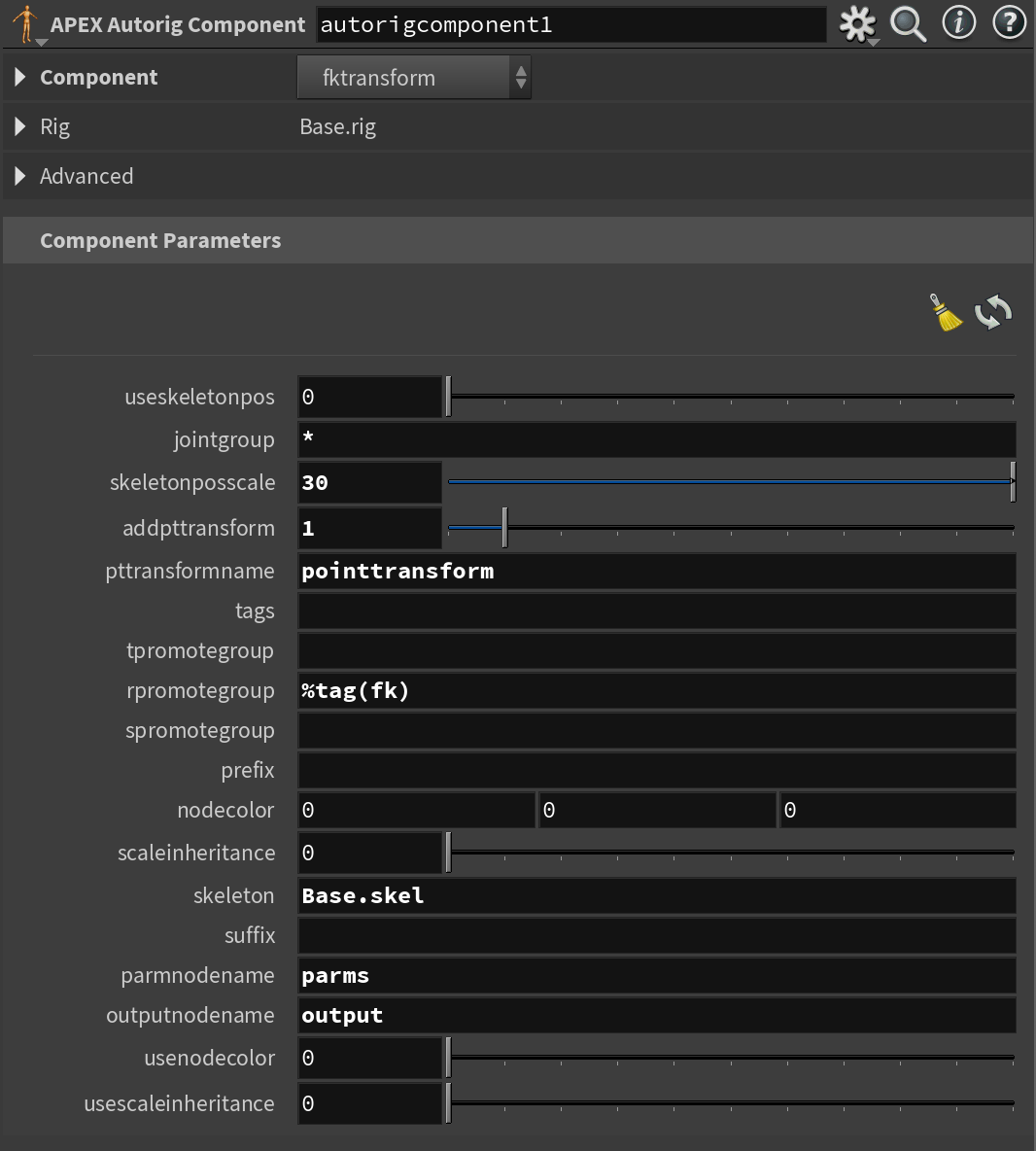Open the fktransform component dropdown
Viewport: 1036px width, 1151px height.
pos(403,76)
